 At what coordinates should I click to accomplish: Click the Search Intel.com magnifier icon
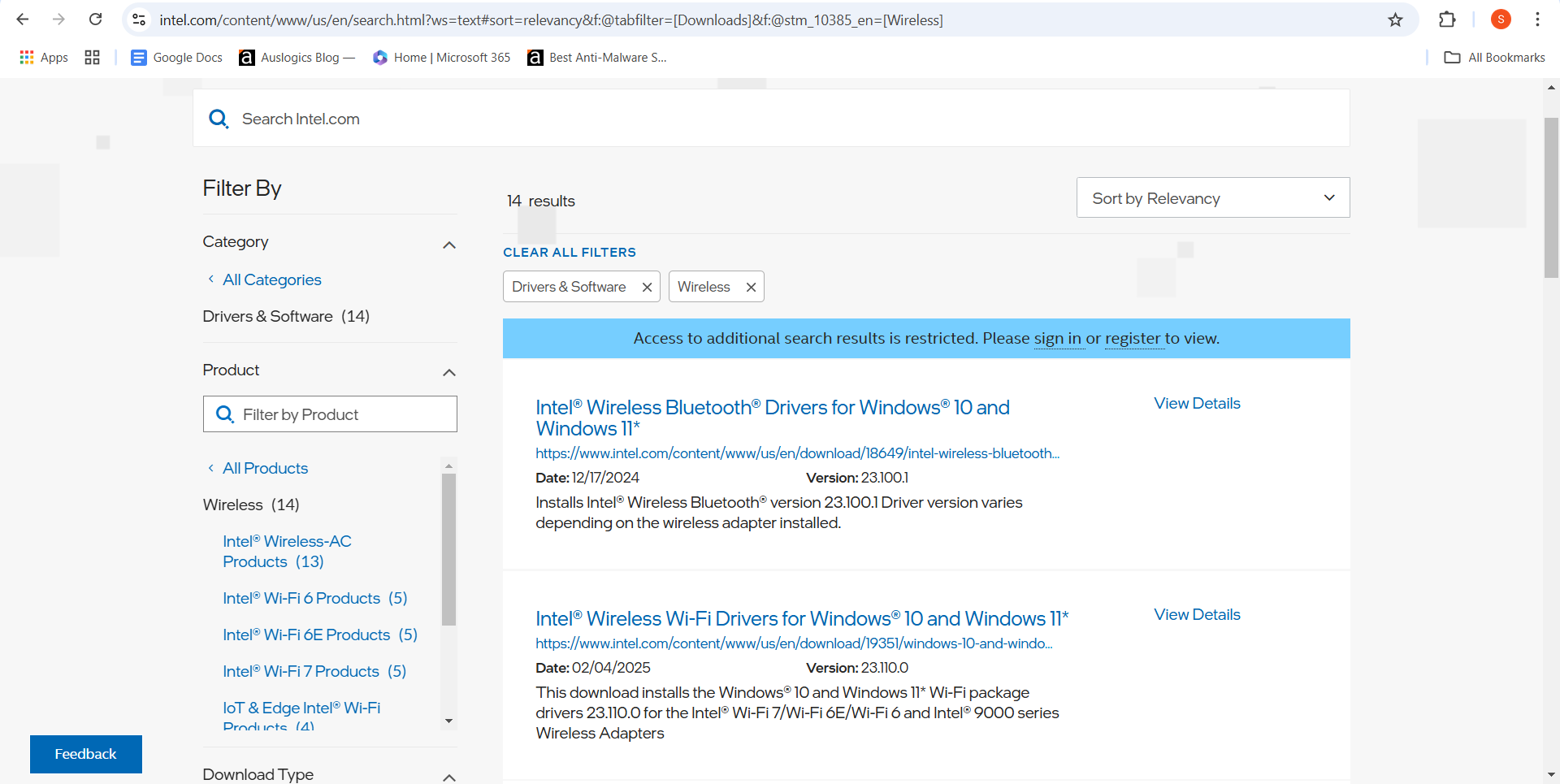[219, 119]
